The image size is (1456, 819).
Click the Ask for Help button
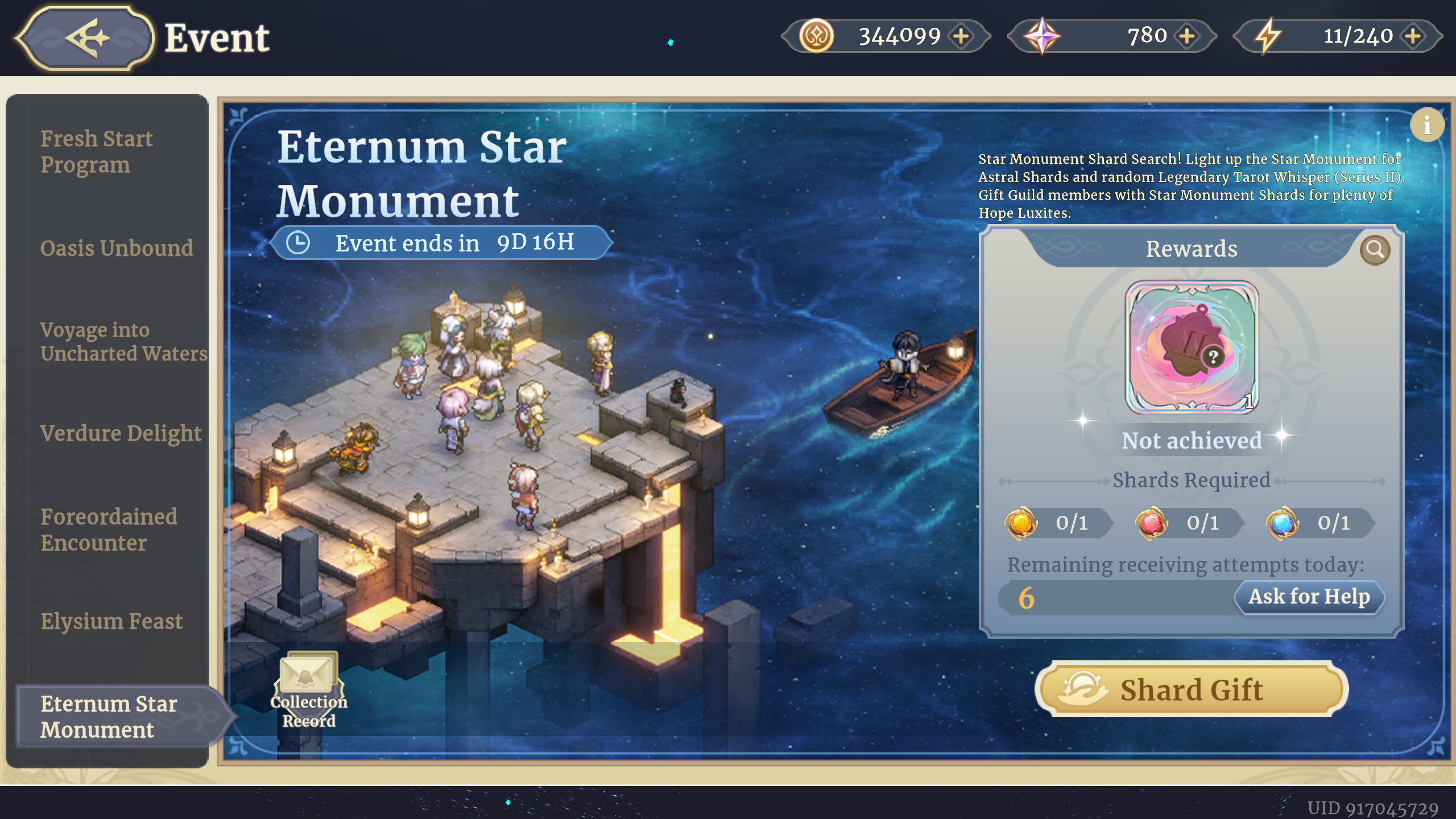coord(1309,597)
